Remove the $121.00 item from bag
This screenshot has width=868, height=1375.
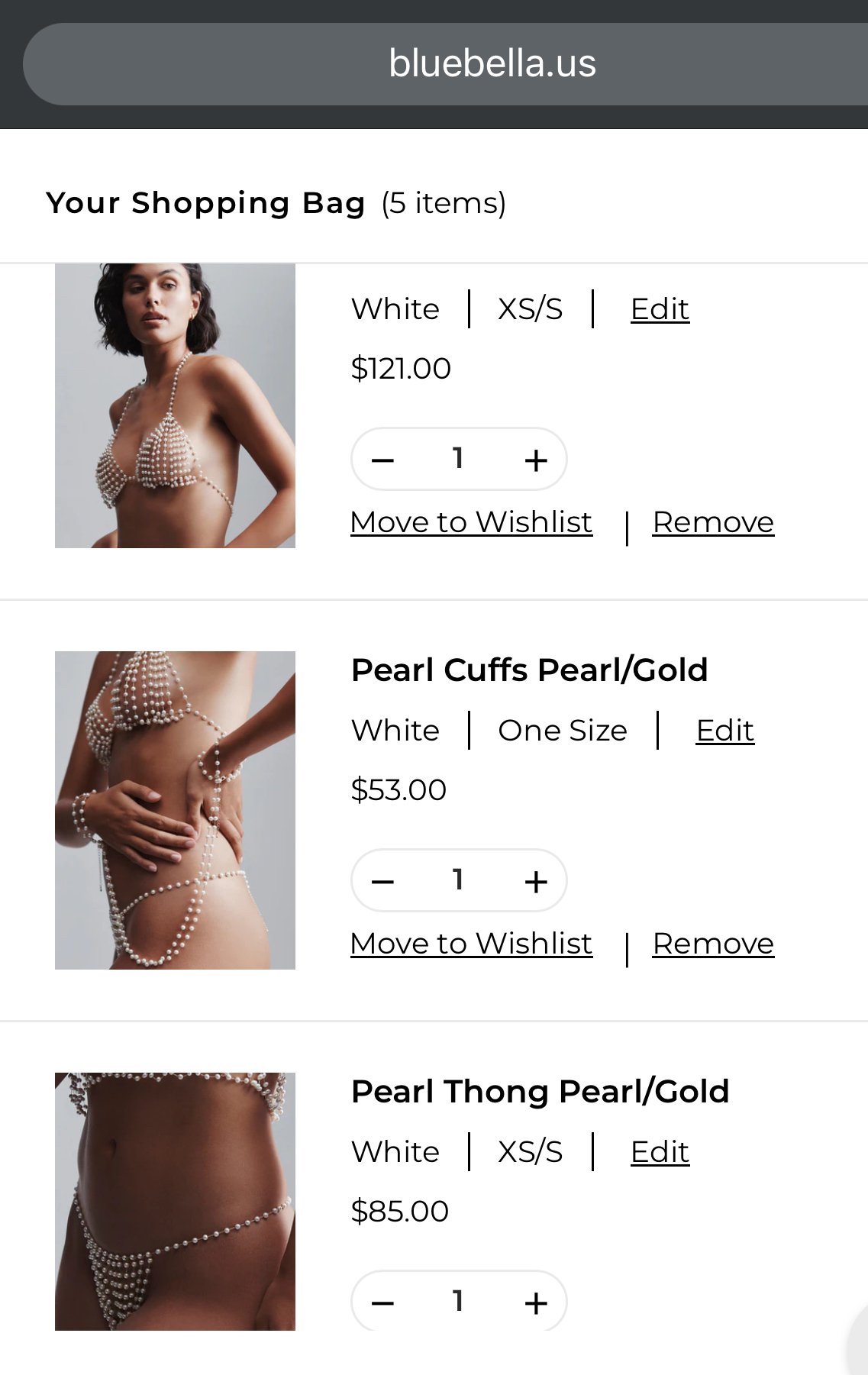tap(713, 522)
